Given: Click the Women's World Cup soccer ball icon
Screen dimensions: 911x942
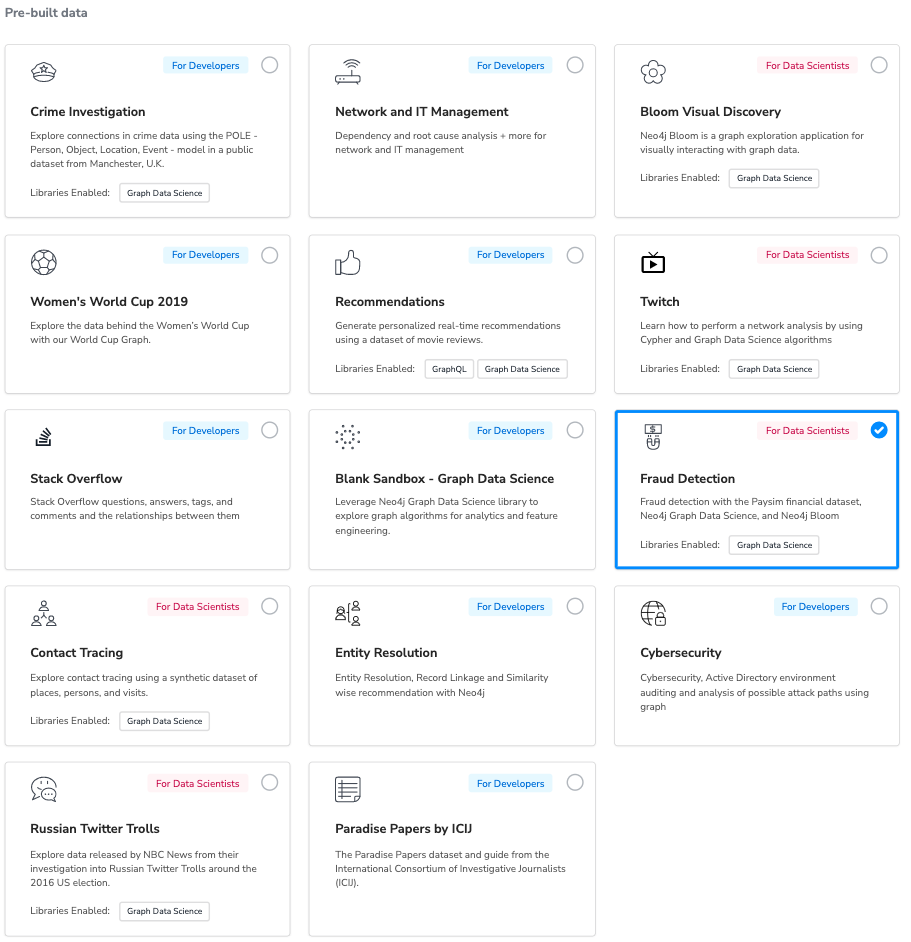Looking at the screenshot, I should (x=43, y=262).
